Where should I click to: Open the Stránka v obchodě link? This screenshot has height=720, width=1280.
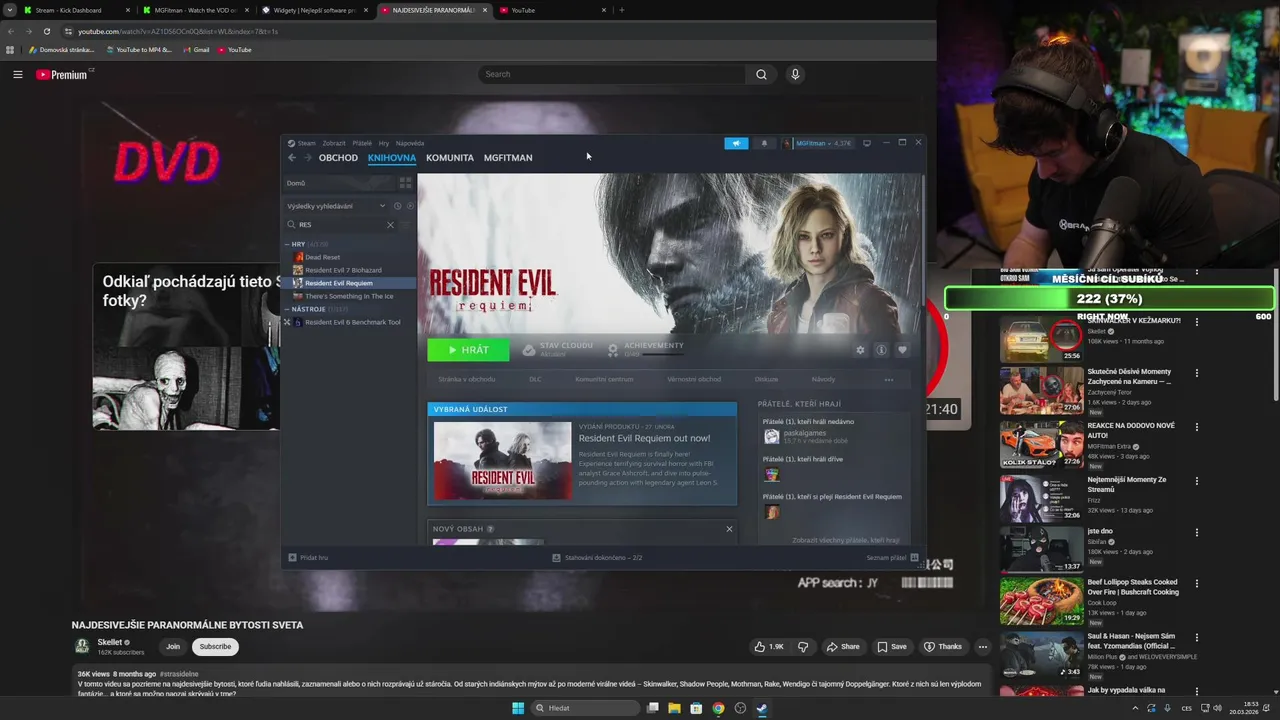coord(467,380)
